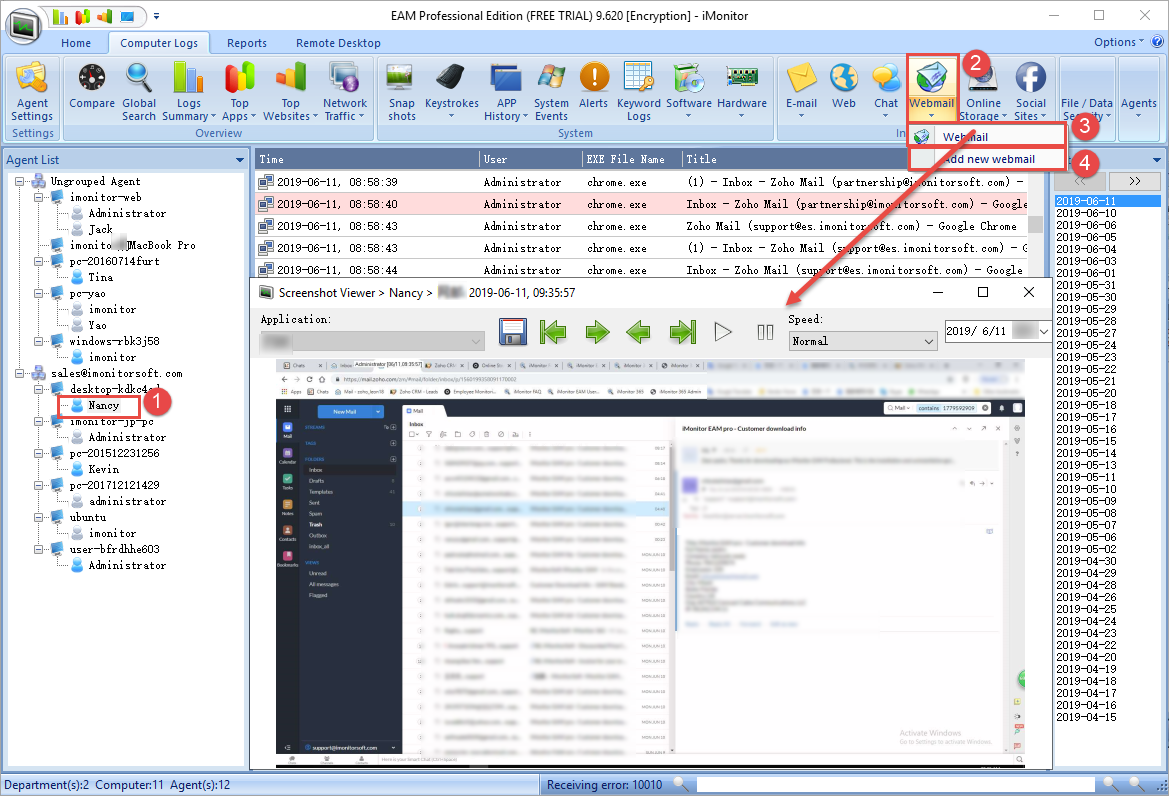This screenshot has width=1169, height=796.
Task: Collapse the imonitor-web tree node
Action: point(39,198)
